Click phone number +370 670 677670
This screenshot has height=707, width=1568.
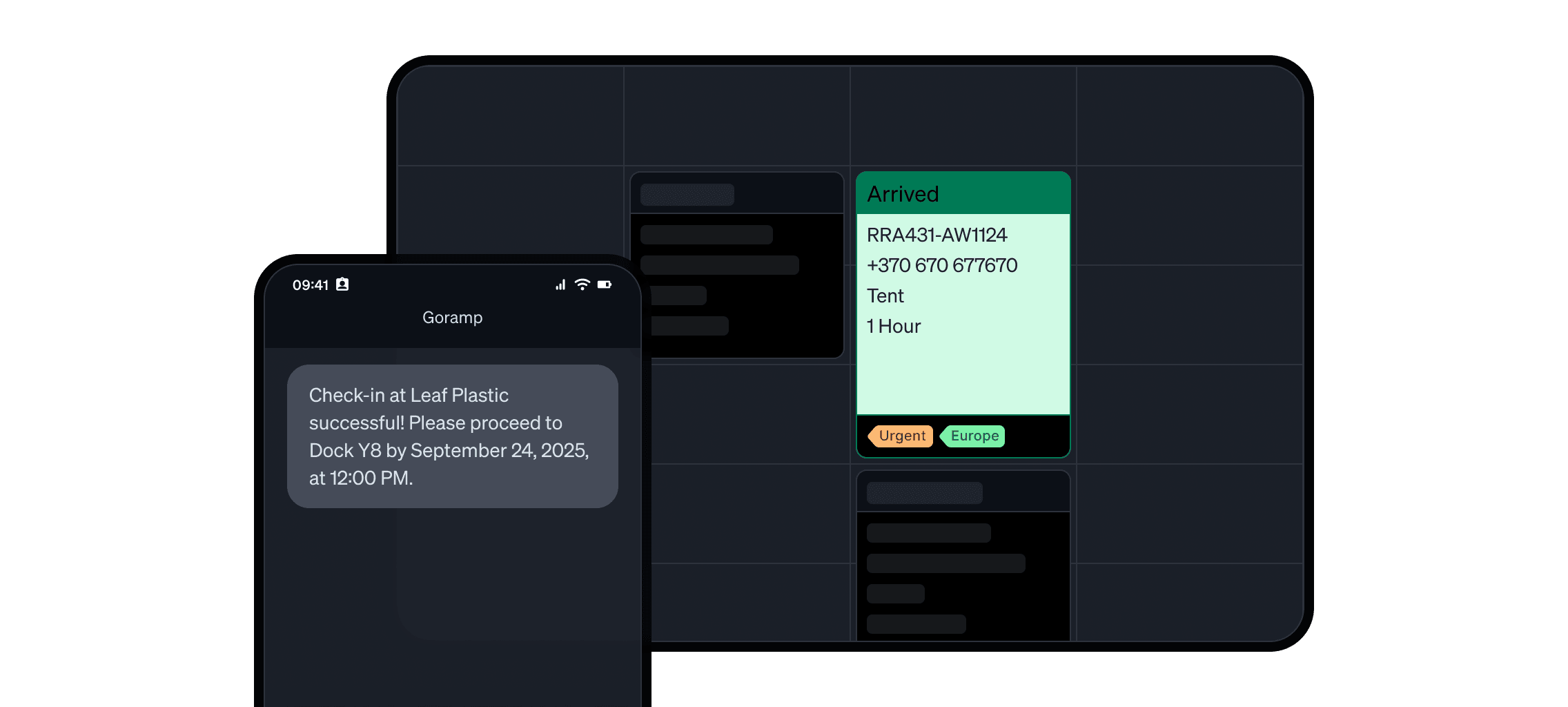pos(942,266)
